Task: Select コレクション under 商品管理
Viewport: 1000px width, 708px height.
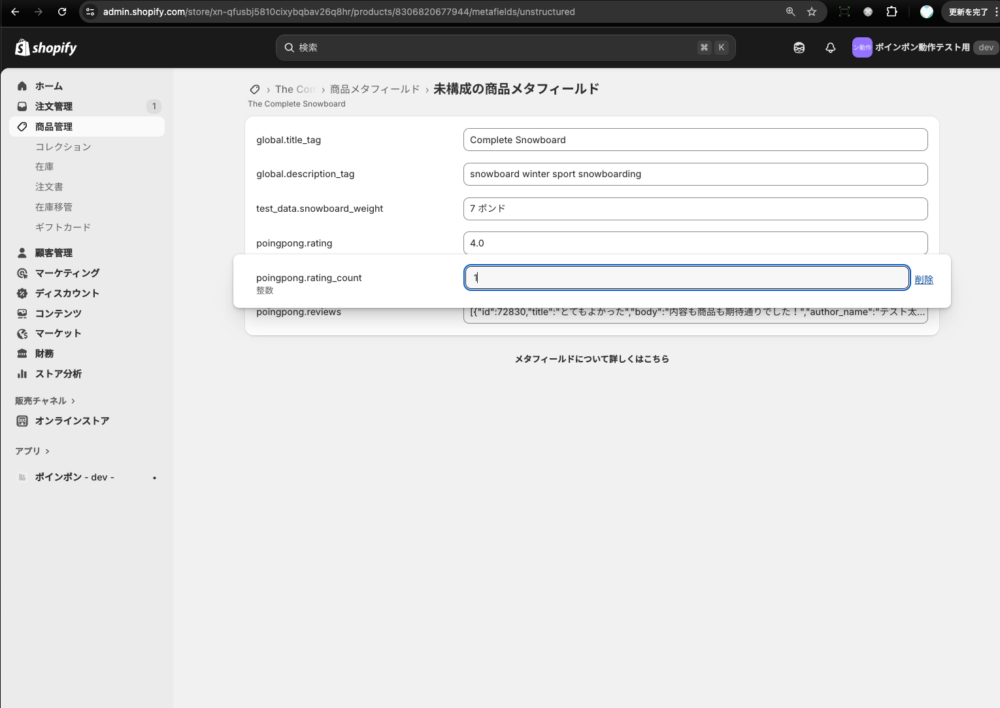Action: 63,147
